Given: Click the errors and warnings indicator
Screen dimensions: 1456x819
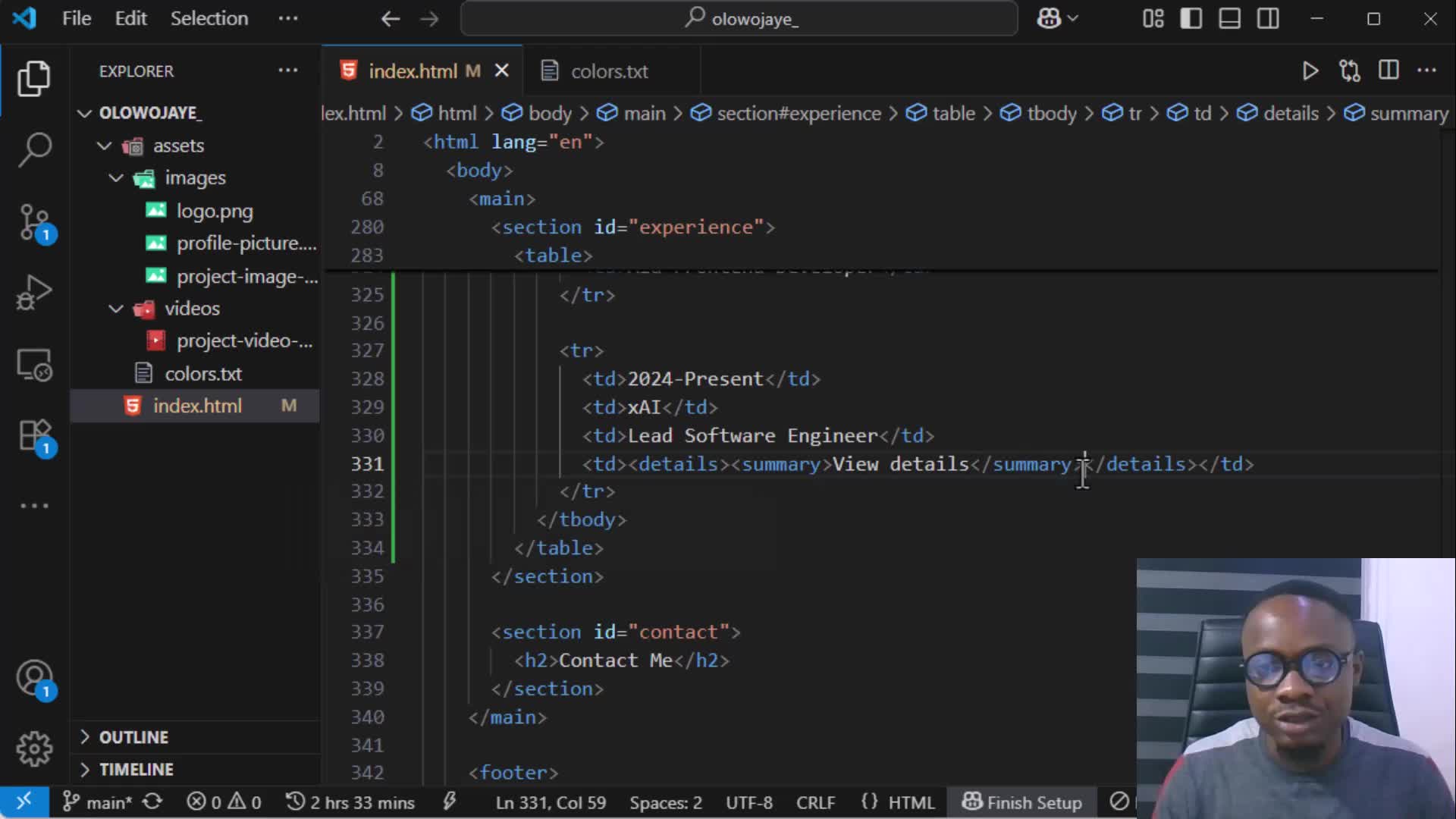Looking at the screenshot, I should (224, 802).
